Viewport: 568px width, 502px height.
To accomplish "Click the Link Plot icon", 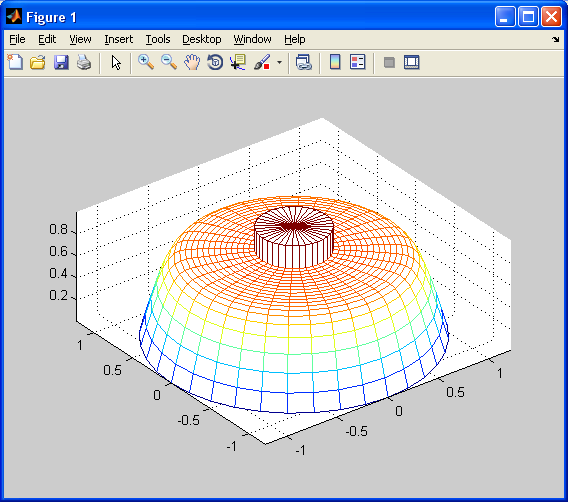I will [x=304, y=63].
